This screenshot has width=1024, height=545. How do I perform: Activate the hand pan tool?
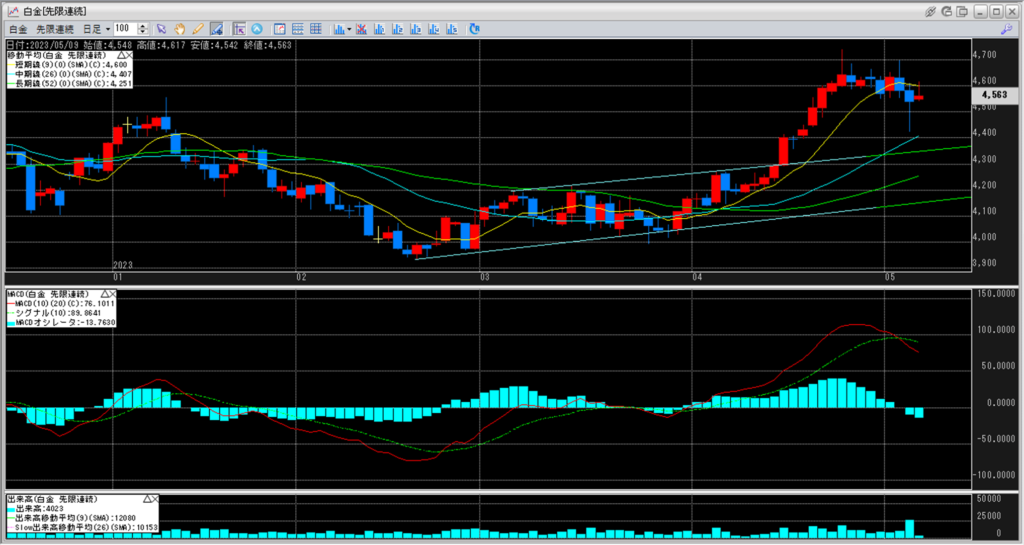[180, 29]
